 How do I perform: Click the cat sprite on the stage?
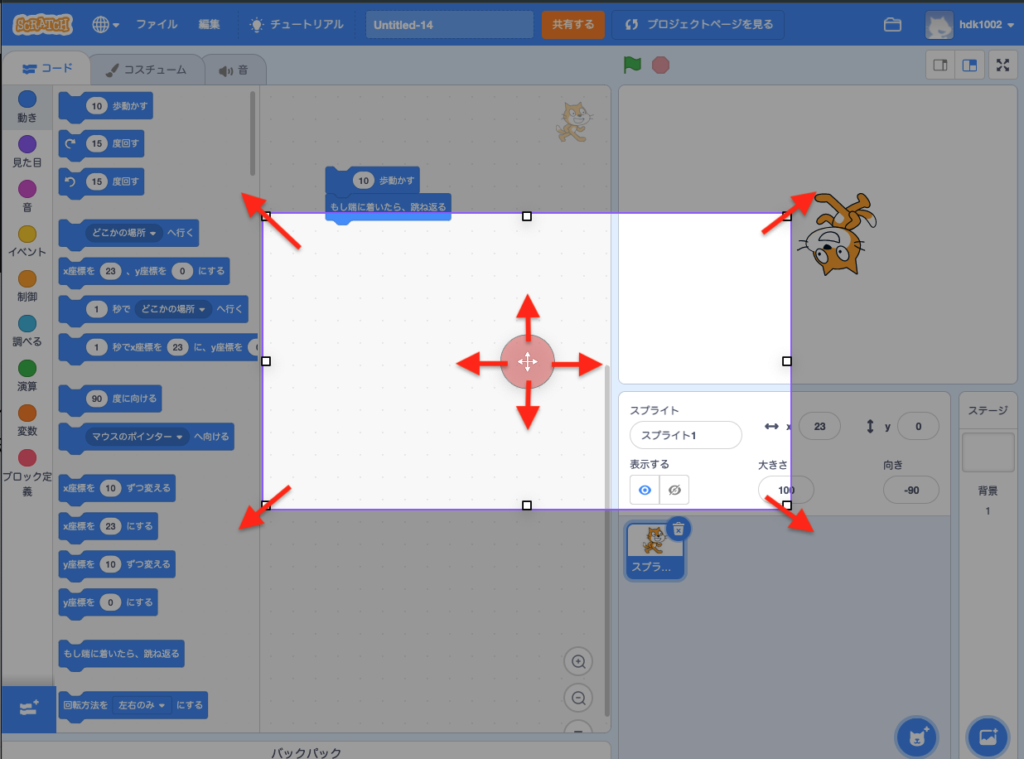click(x=837, y=233)
